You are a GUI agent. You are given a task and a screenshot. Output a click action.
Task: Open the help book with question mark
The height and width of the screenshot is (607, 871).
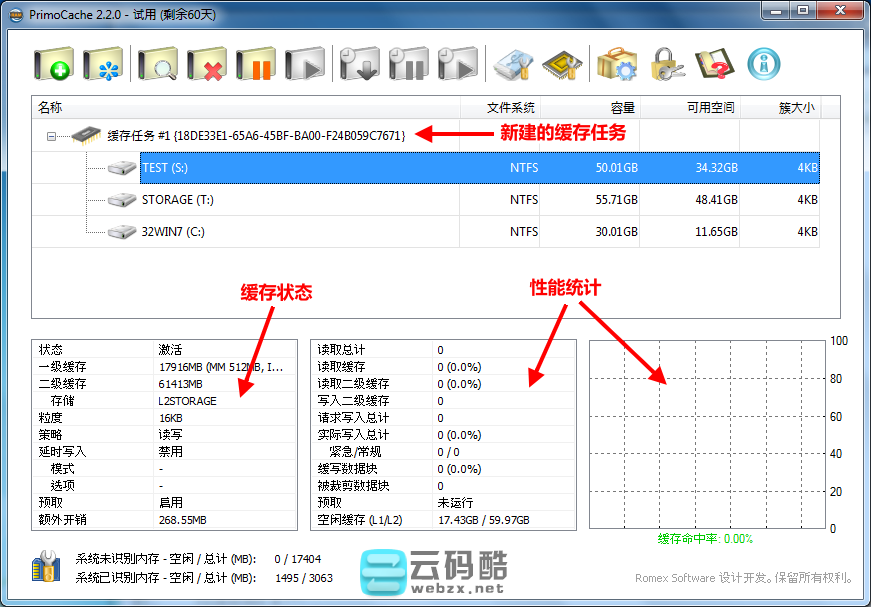715,65
